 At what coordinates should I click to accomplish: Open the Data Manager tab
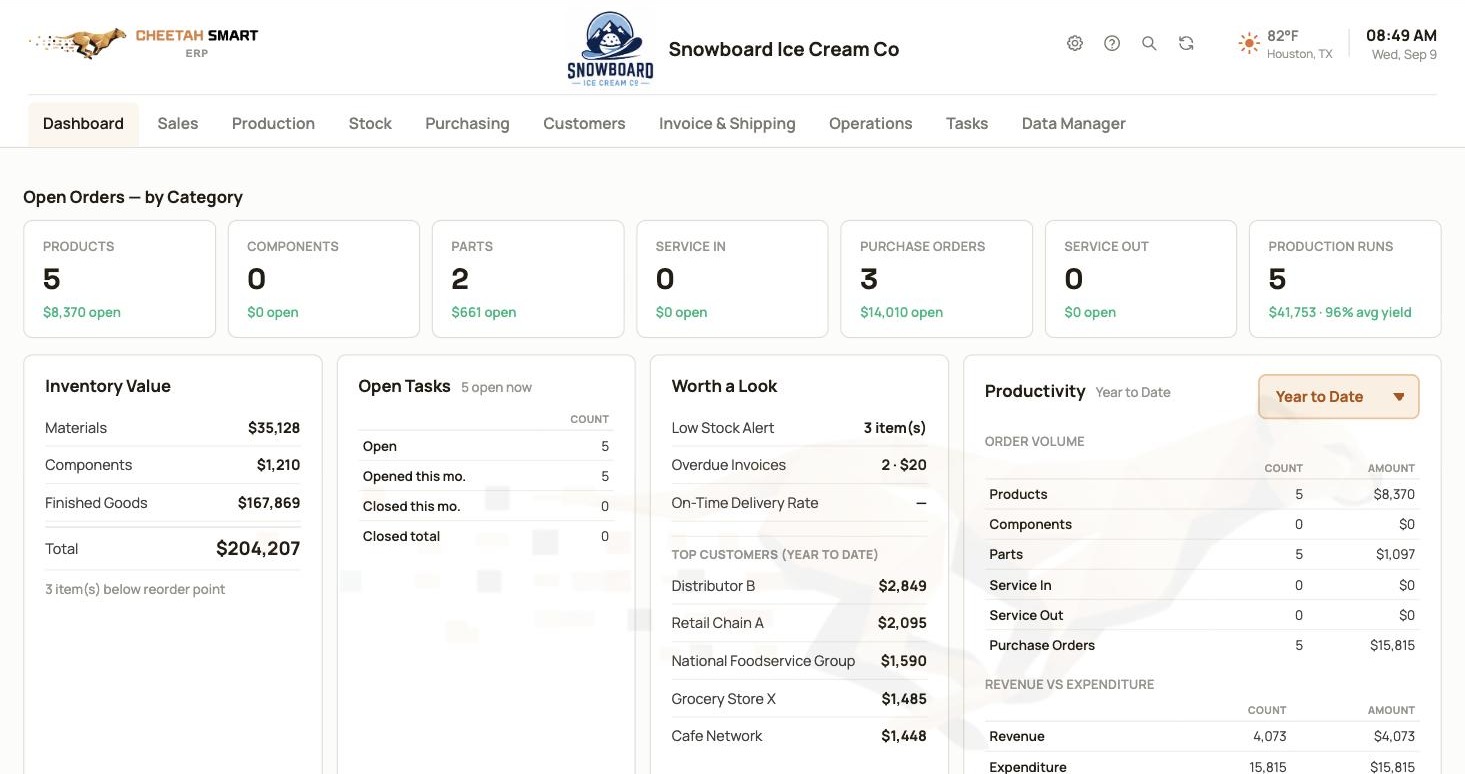point(1073,124)
